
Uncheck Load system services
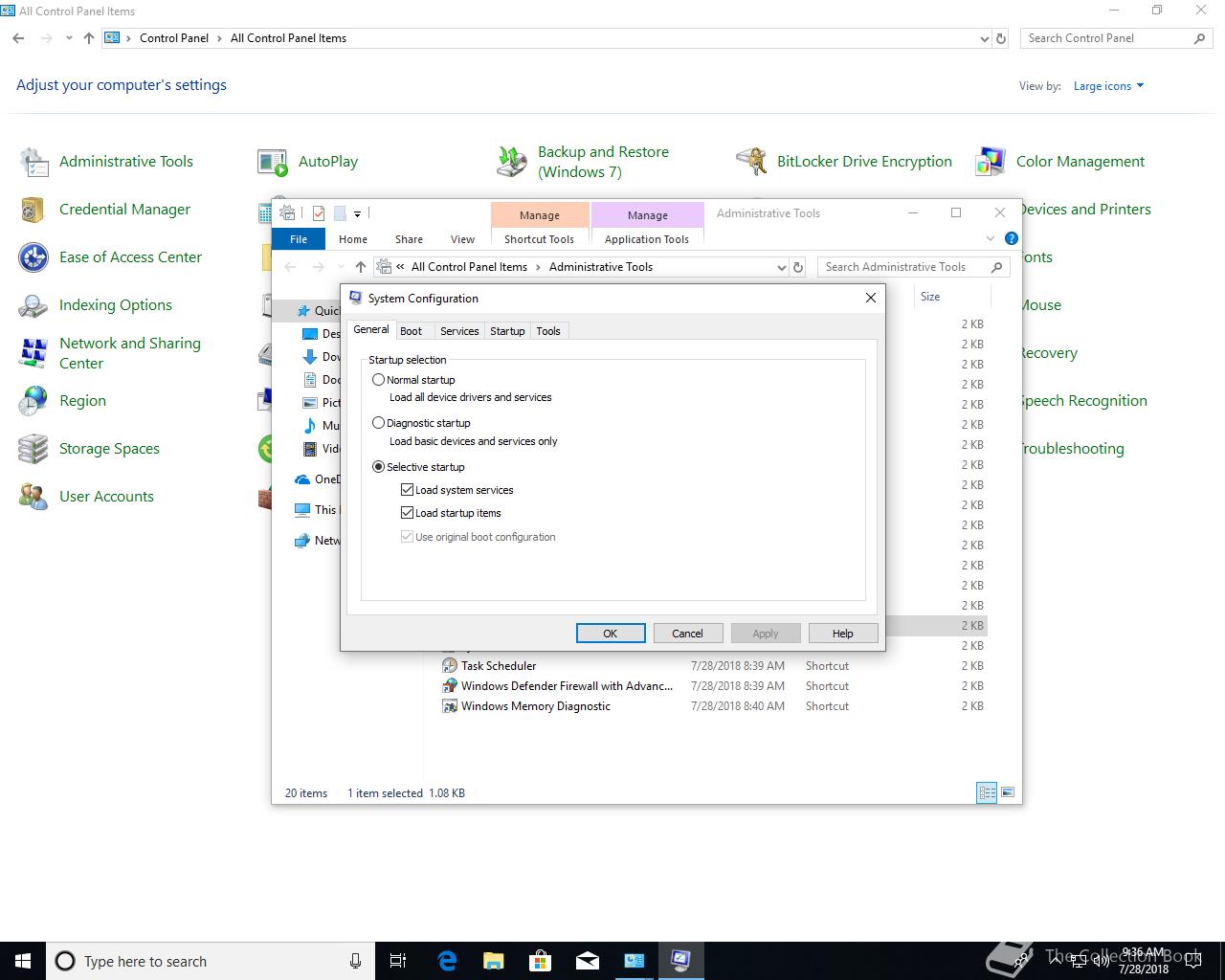pos(457,490)
